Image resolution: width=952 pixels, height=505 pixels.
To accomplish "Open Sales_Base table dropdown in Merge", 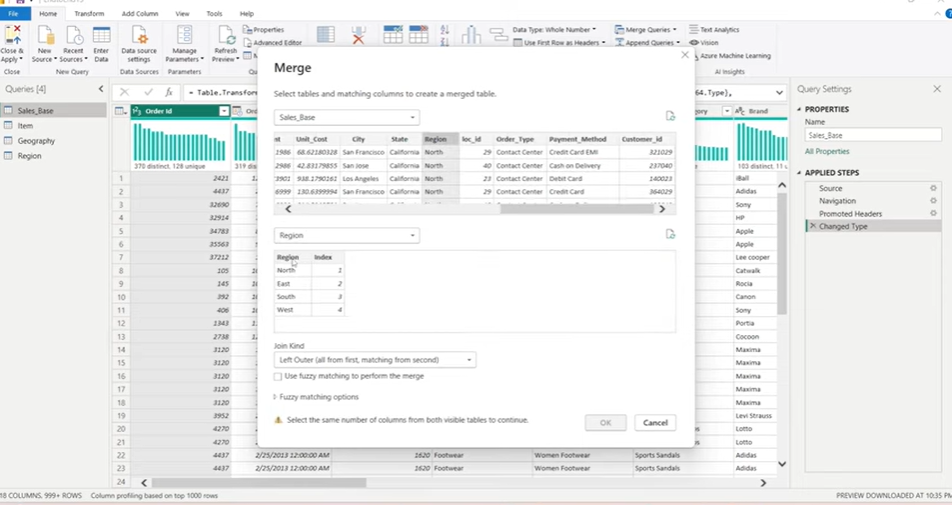I will point(347,117).
